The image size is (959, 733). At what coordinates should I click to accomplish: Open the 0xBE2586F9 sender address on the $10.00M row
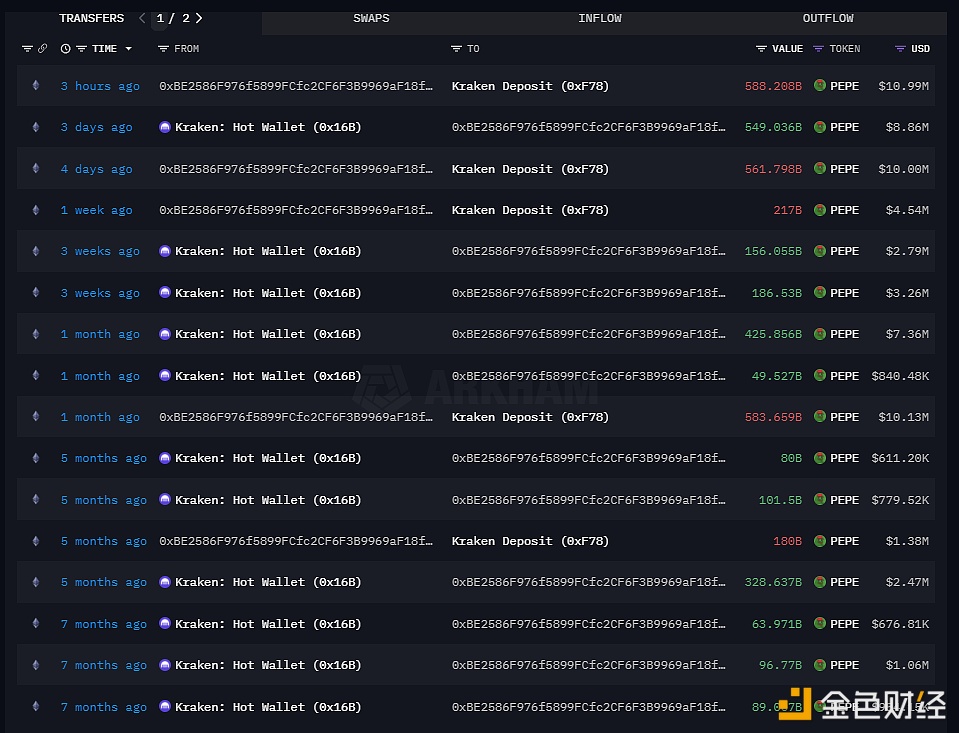[296, 169]
